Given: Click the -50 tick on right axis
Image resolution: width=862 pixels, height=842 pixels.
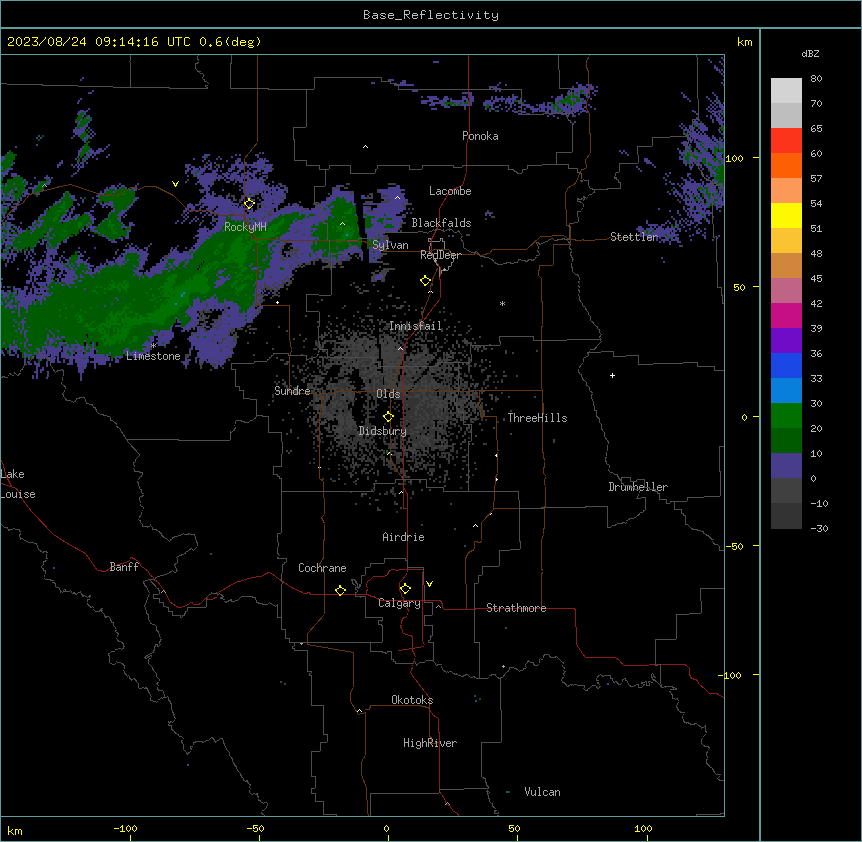Looking at the screenshot, I should click(x=734, y=546).
